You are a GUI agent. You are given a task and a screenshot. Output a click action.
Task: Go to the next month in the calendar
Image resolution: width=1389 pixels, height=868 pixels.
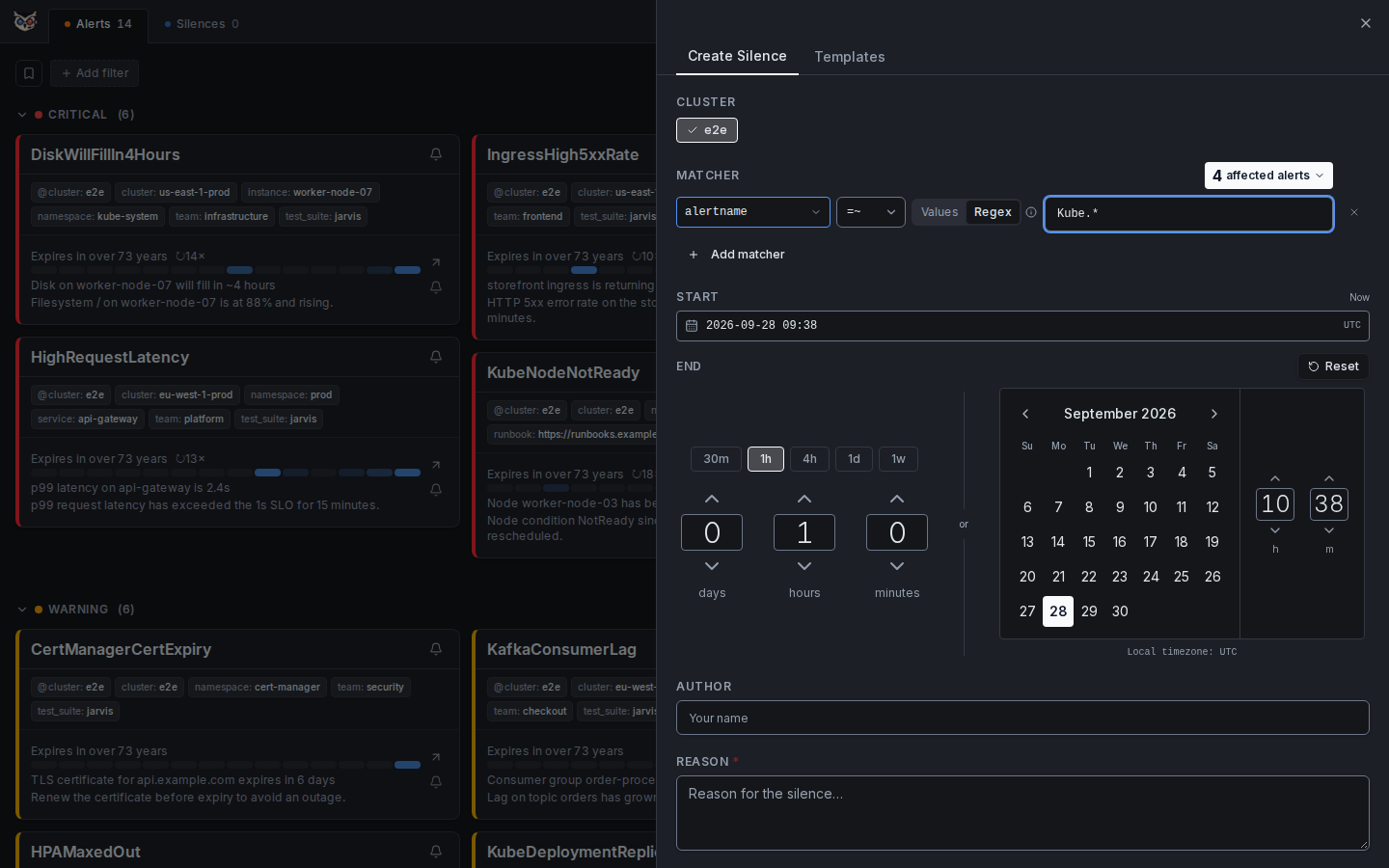click(x=1214, y=414)
